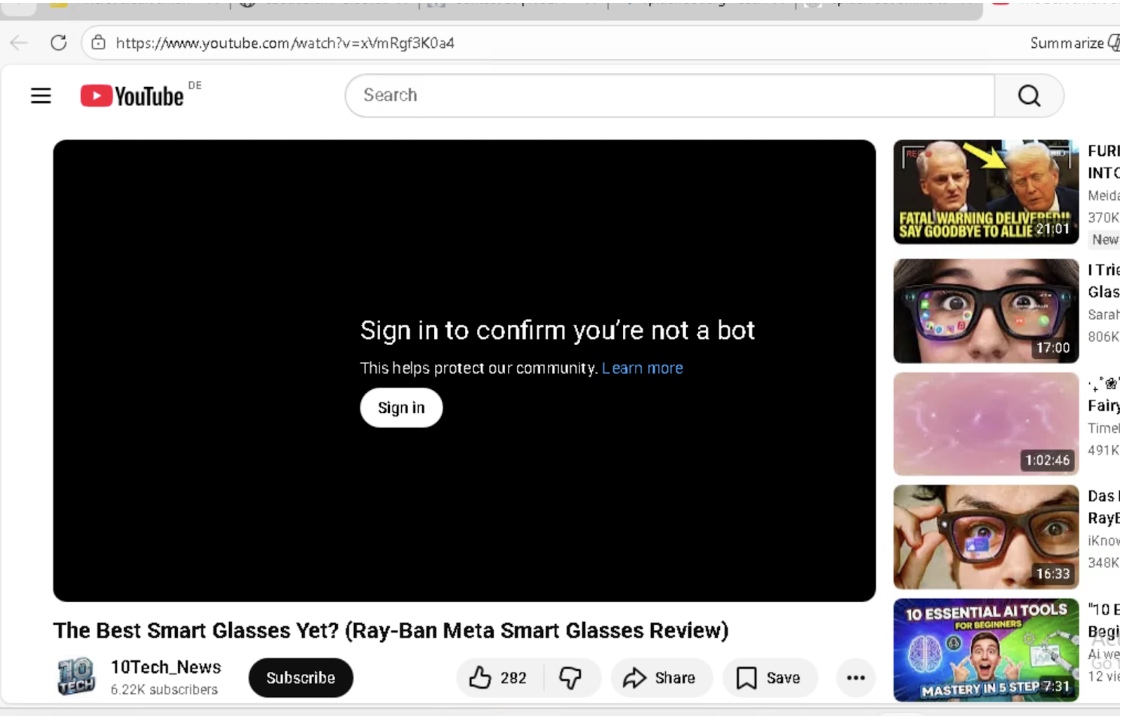Click the YouTube logo

tap(133, 96)
